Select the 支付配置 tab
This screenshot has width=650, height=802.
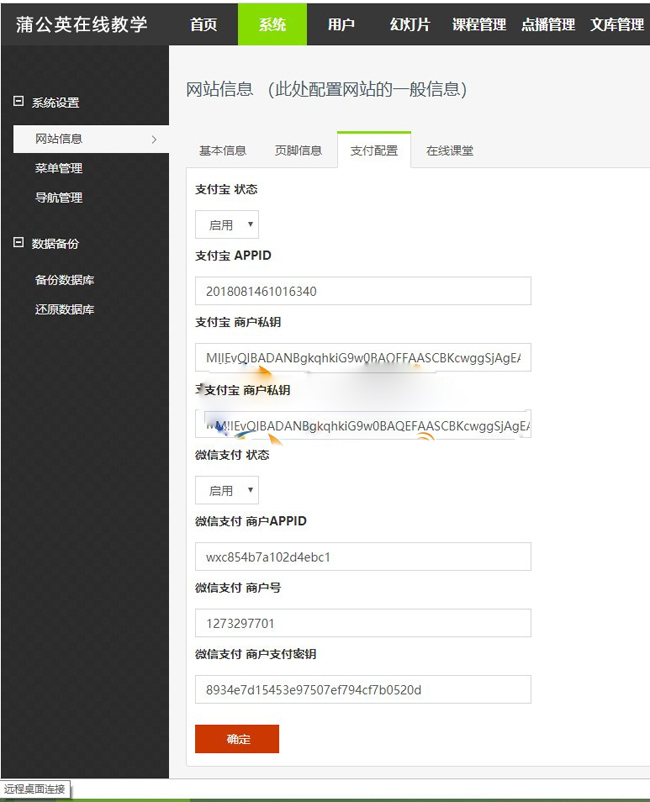click(373, 151)
